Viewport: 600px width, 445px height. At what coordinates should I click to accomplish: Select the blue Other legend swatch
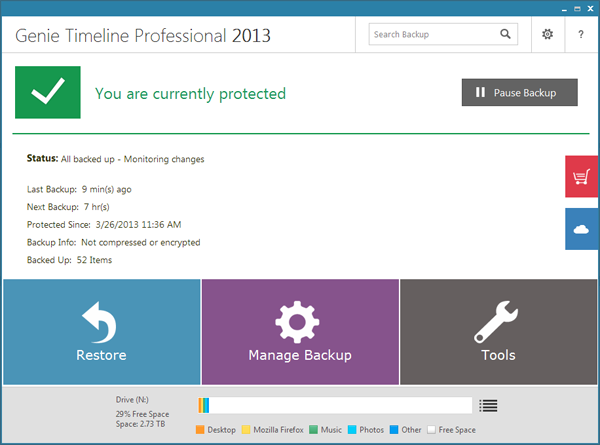coord(394,430)
